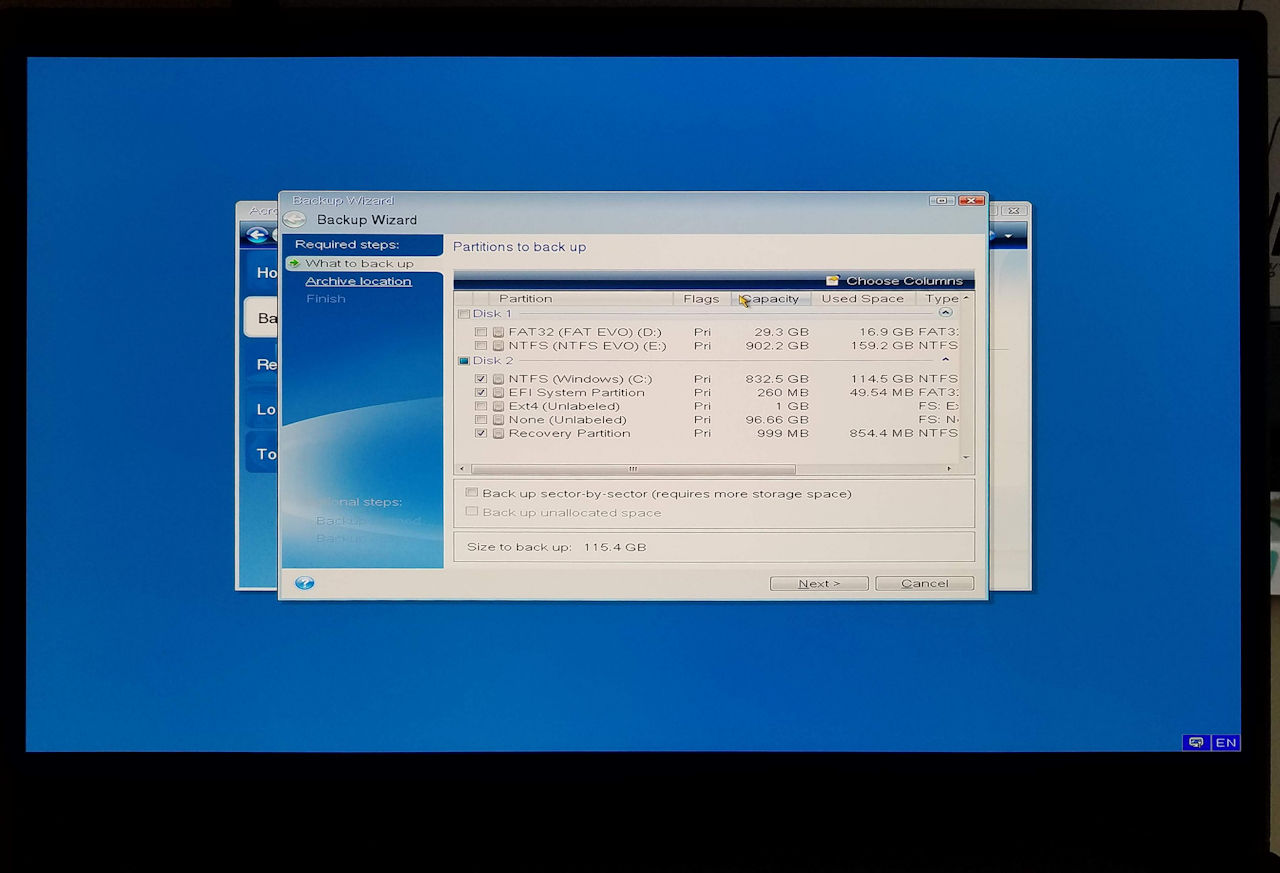
Task: Collapse the Disk 1 group
Action: 946,313
